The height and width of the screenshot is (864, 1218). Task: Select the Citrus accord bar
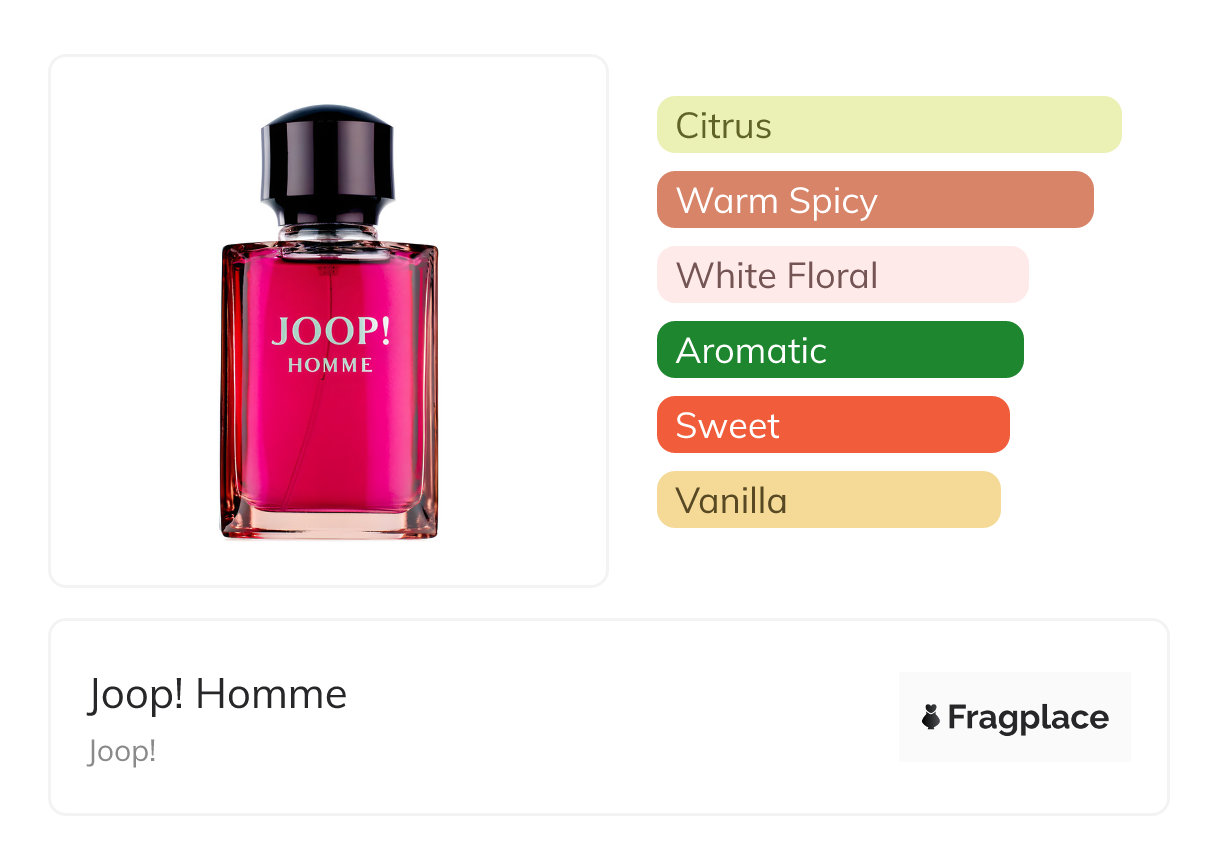889,125
